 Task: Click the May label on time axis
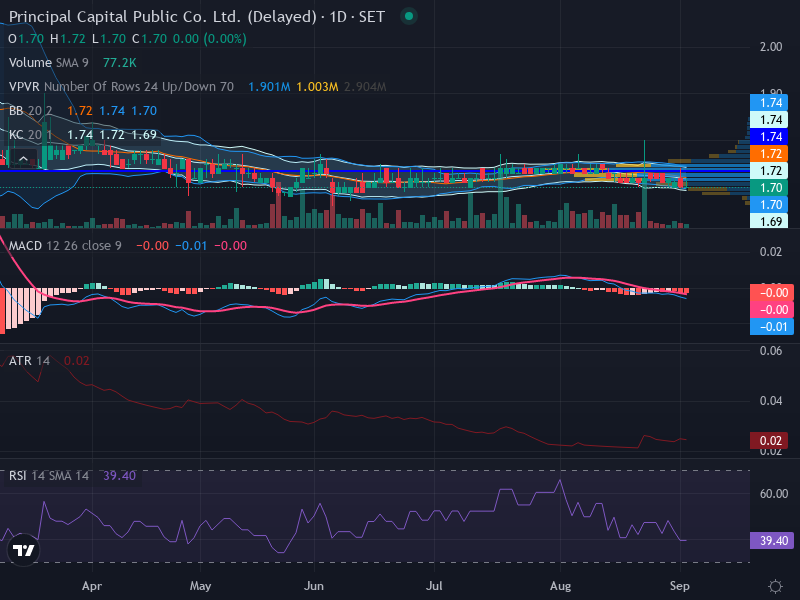[x=200, y=586]
